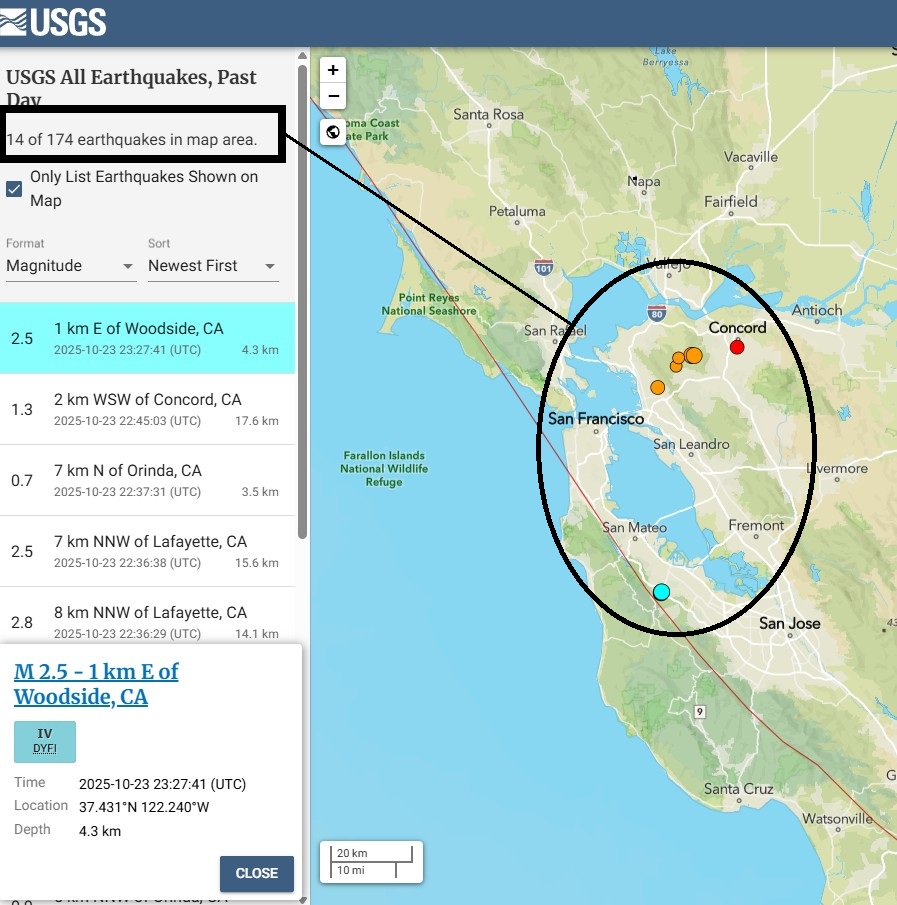The image size is (897, 905).
Task: Click the IV DYFI intensity badge
Action: (x=44, y=742)
